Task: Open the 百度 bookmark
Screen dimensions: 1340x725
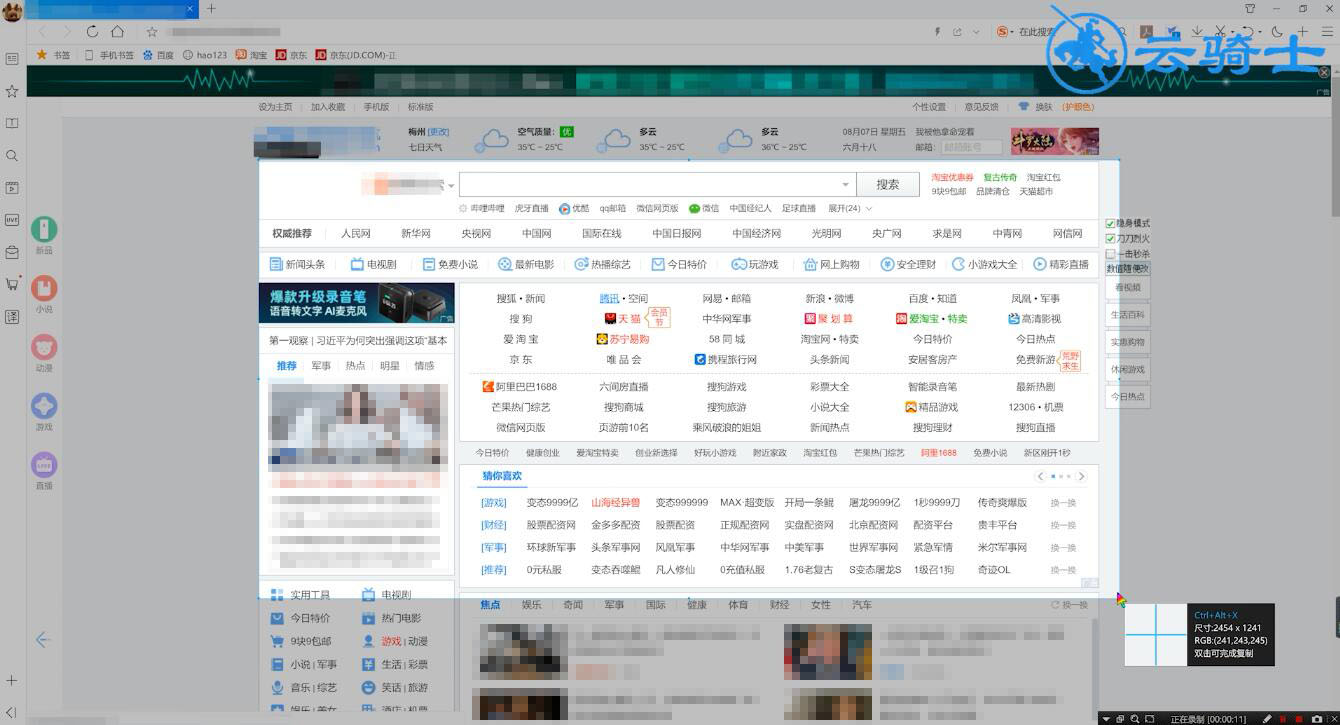Action: [158, 55]
